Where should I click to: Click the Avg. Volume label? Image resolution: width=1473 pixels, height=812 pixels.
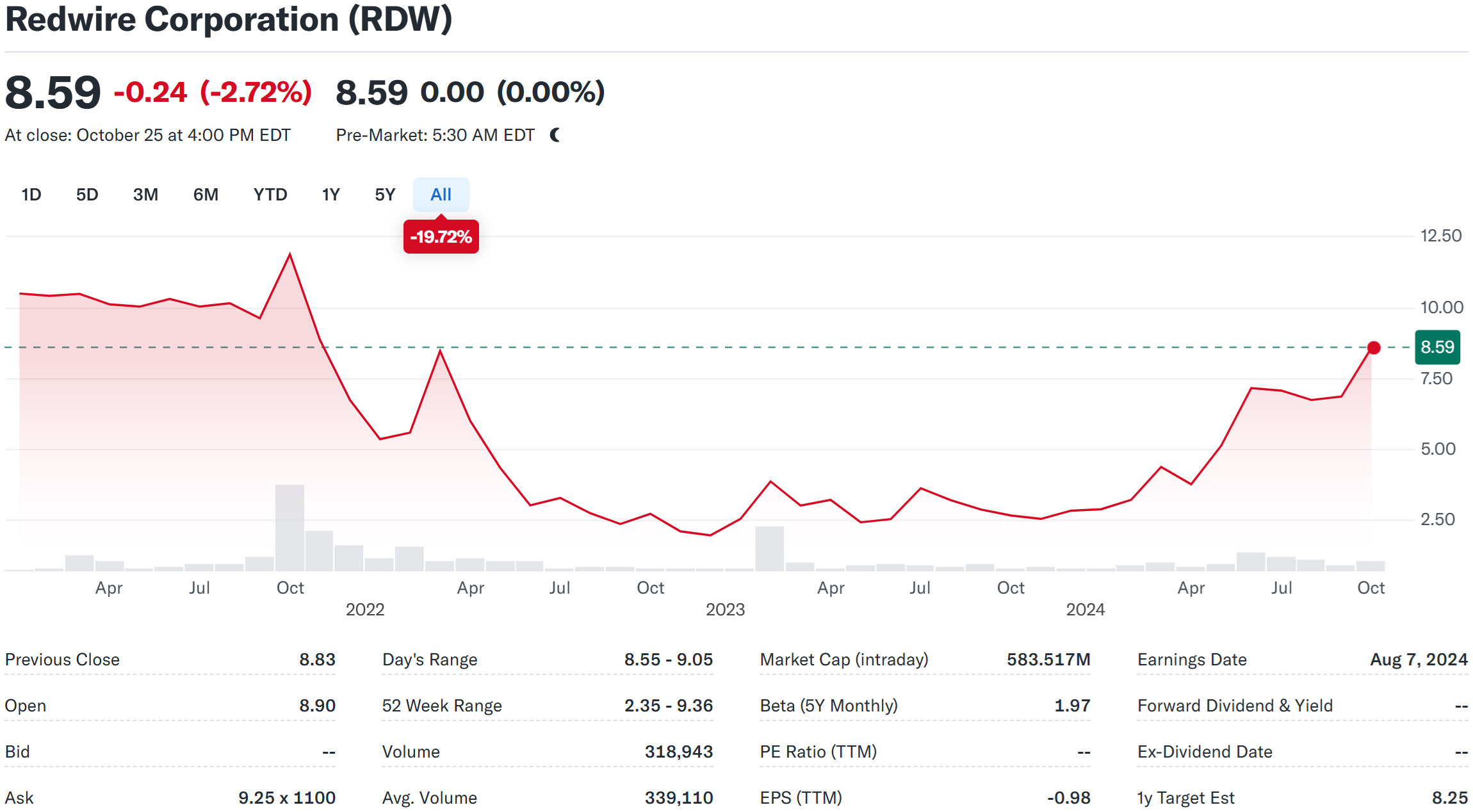tap(430, 798)
